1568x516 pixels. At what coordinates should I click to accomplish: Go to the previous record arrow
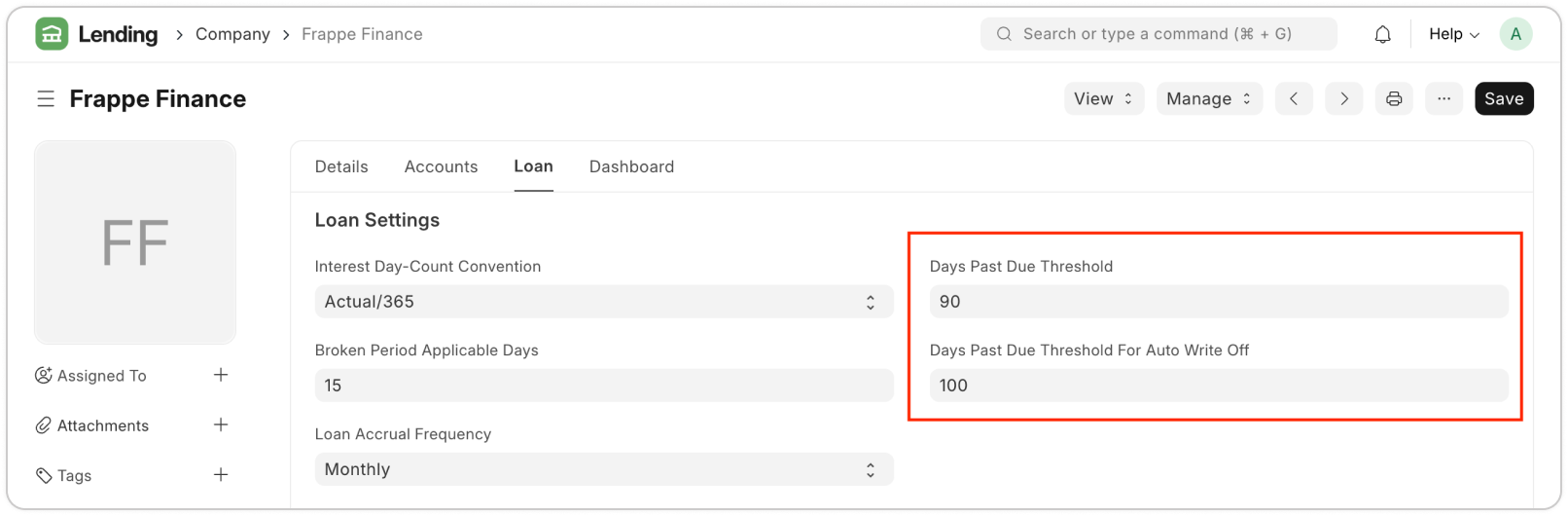point(1294,99)
